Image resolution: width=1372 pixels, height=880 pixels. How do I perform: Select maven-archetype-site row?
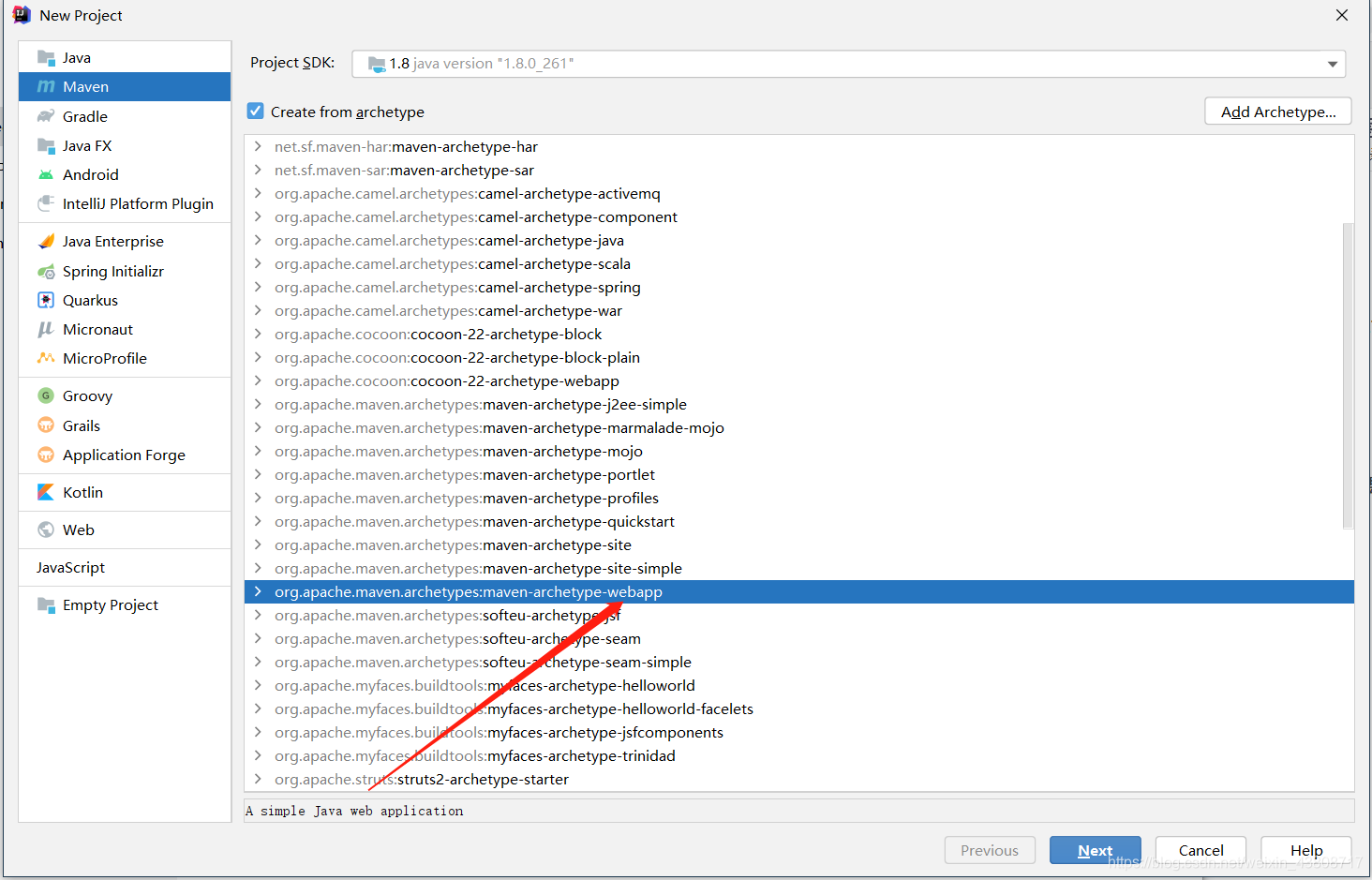(x=799, y=544)
